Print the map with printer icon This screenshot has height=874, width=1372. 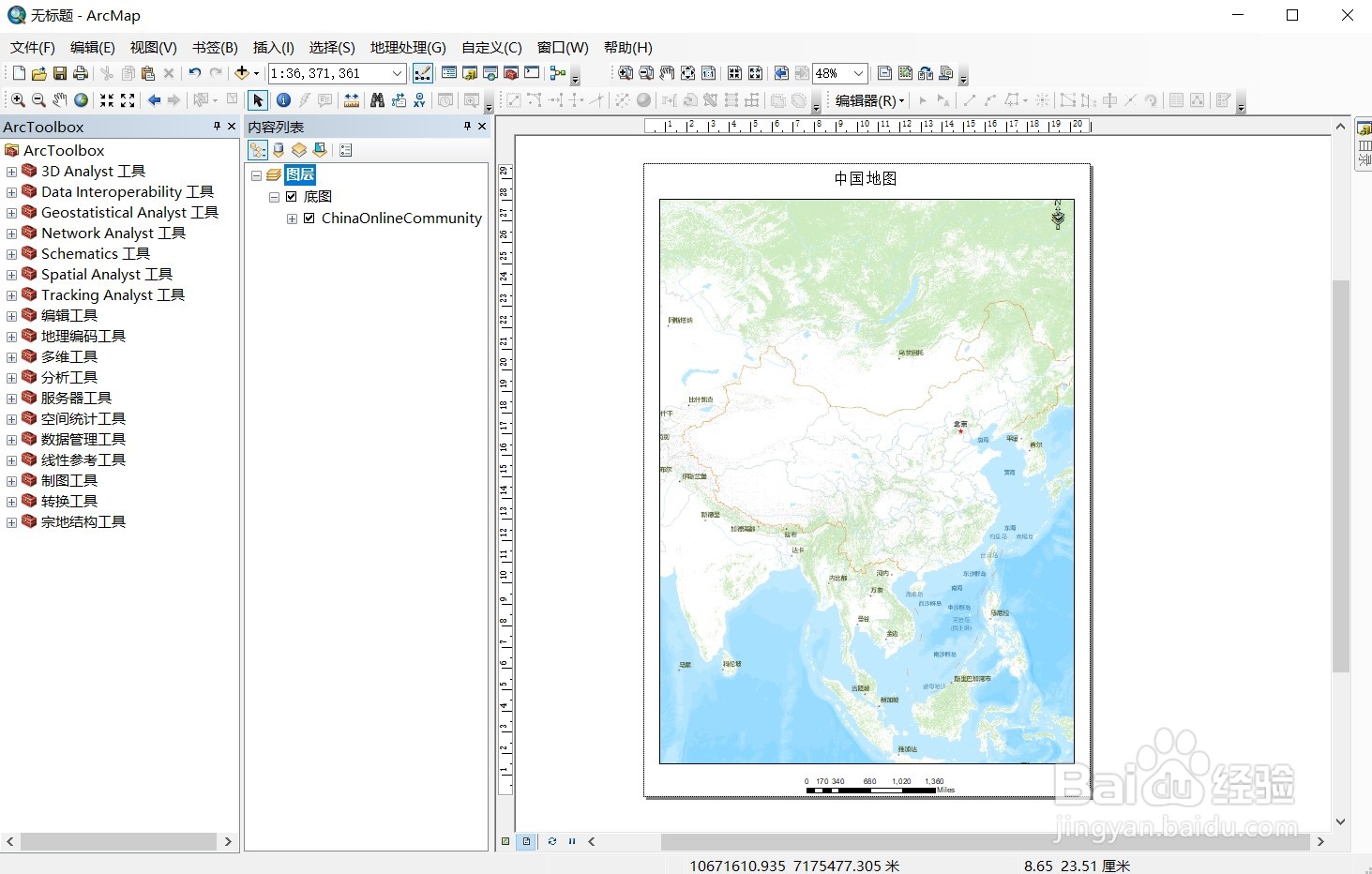(x=81, y=73)
